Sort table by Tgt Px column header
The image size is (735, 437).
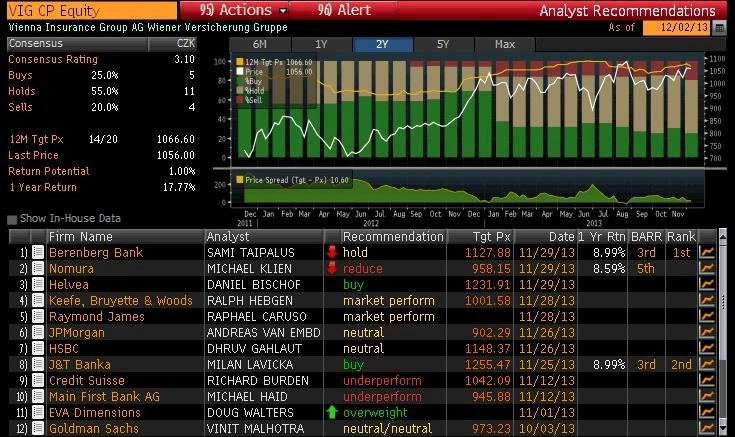tap(480, 237)
